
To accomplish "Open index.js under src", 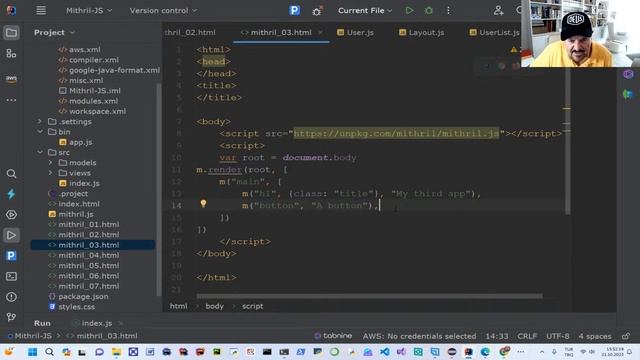I will pos(84,183).
